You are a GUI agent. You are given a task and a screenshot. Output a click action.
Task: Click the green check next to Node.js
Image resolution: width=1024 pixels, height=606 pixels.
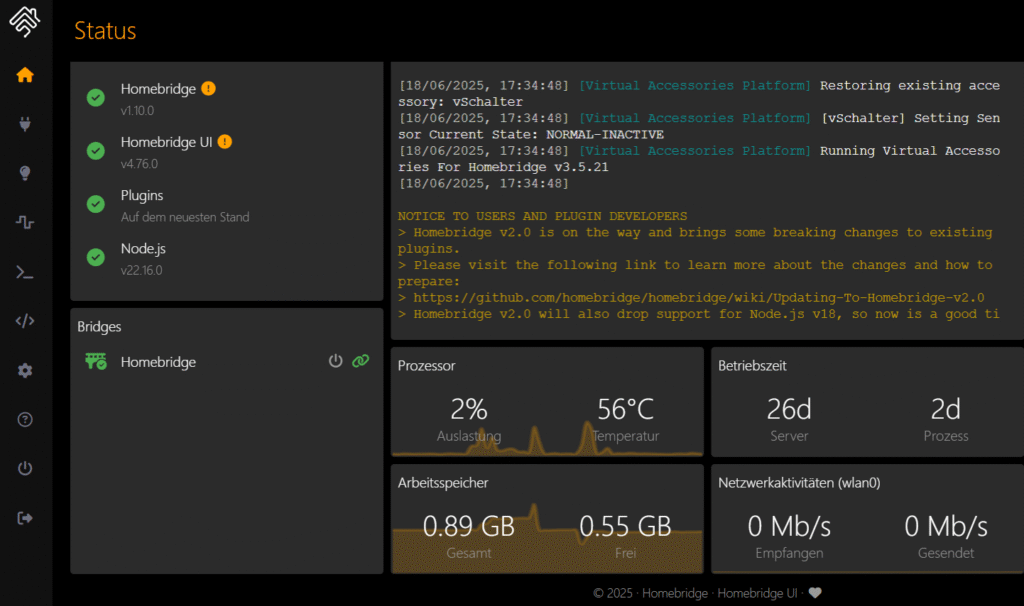tap(96, 257)
